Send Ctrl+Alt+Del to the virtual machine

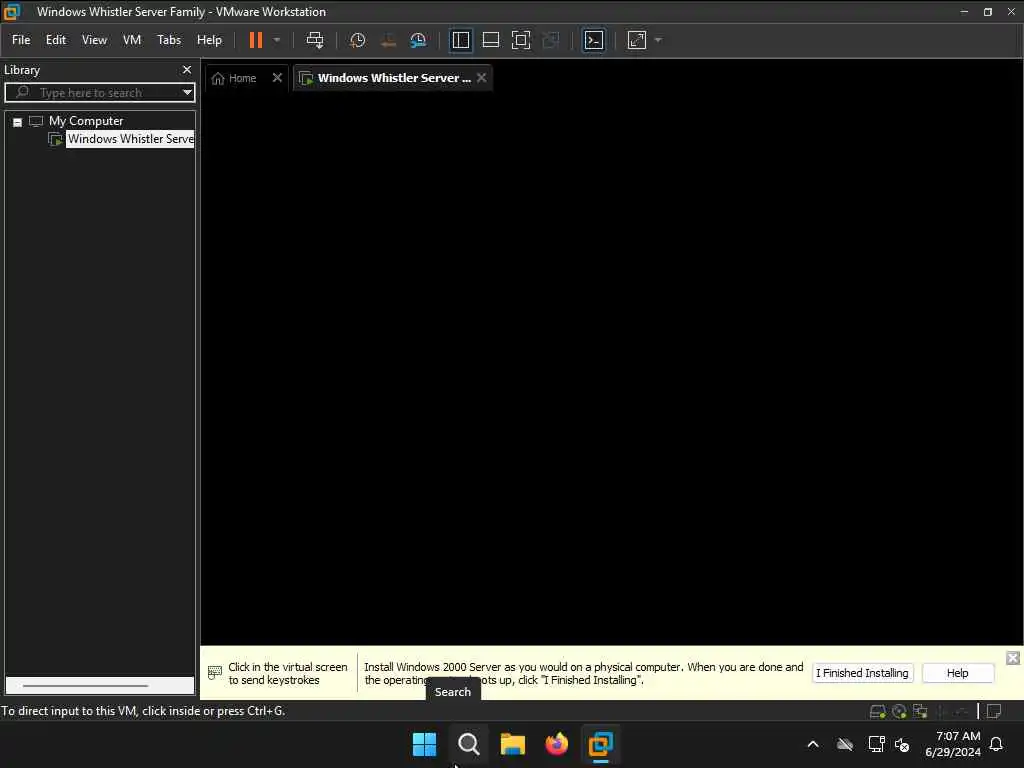click(315, 40)
